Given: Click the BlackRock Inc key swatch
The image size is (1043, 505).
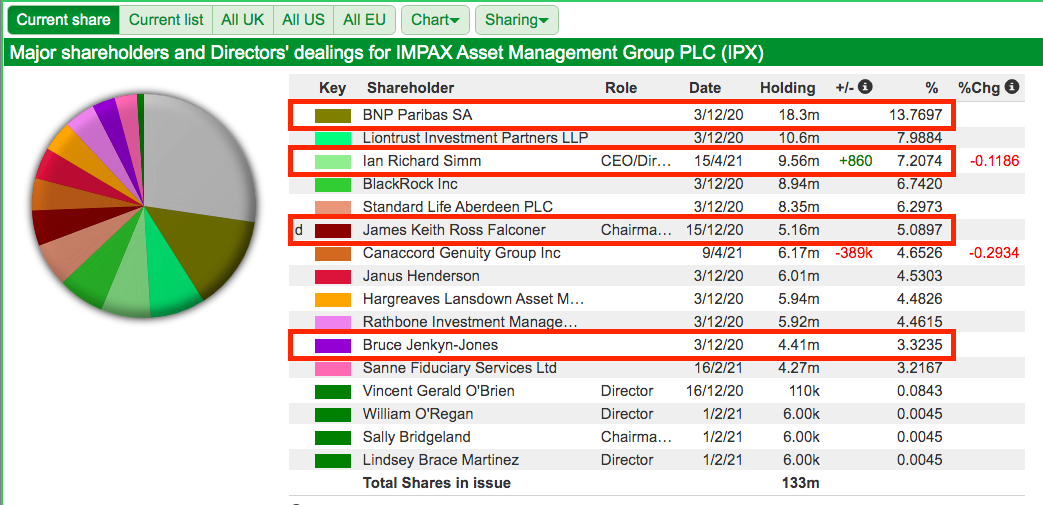Looking at the screenshot, I should pos(333,184).
